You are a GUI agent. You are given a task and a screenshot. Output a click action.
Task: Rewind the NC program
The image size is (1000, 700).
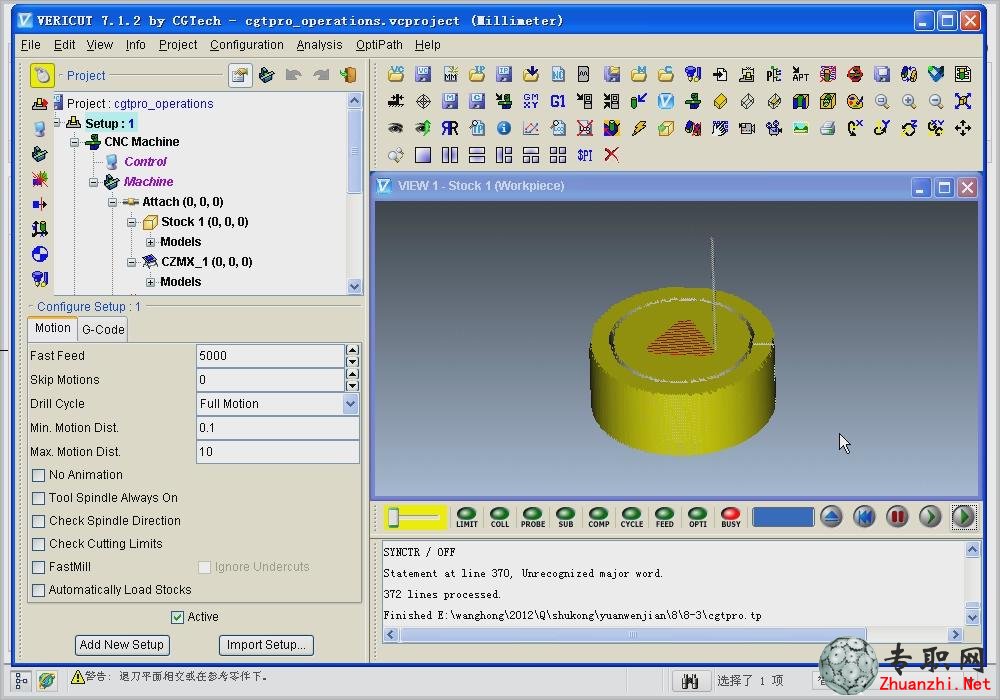coord(864,516)
